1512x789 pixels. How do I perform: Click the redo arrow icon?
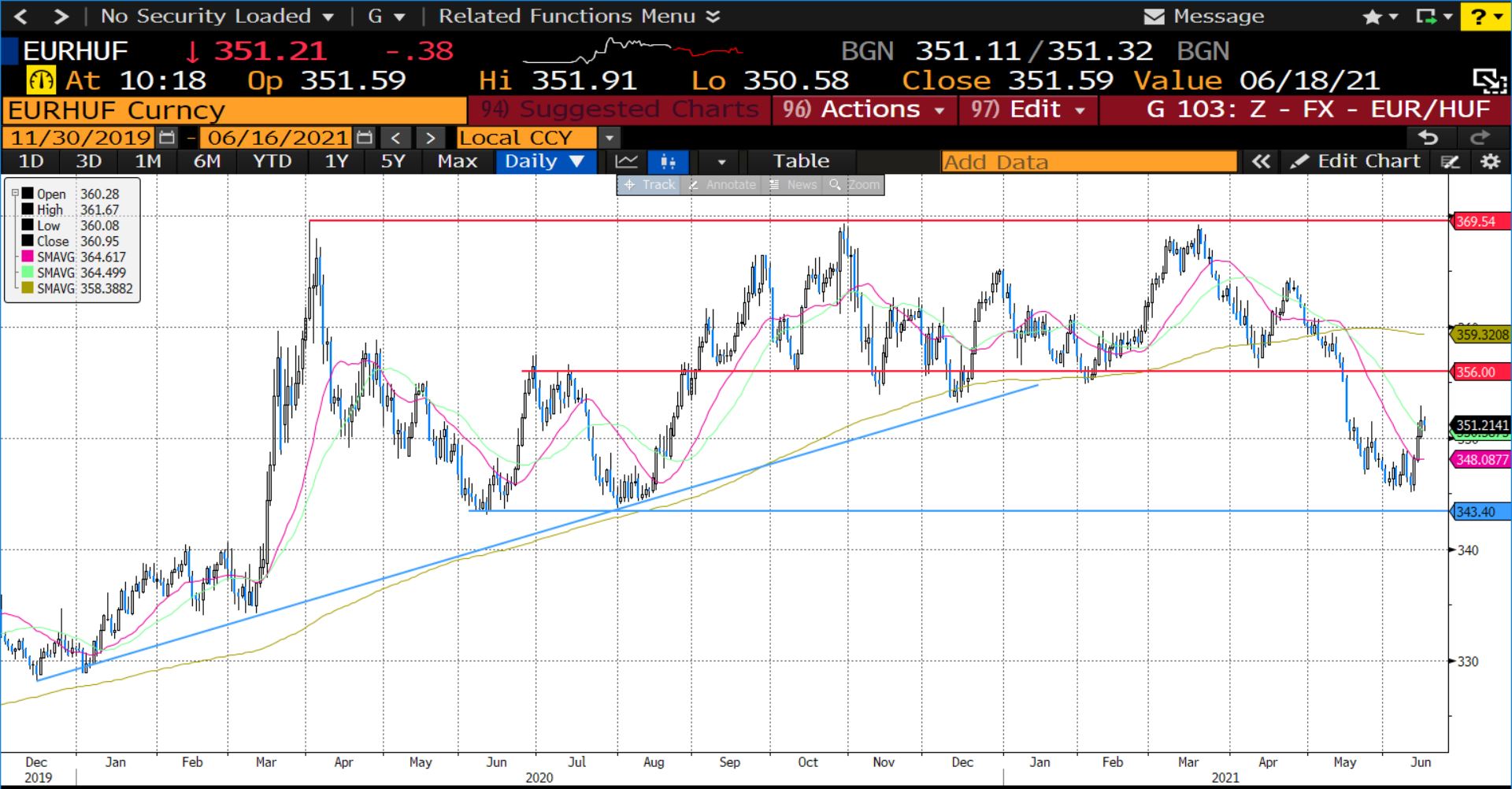(1480, 138)
